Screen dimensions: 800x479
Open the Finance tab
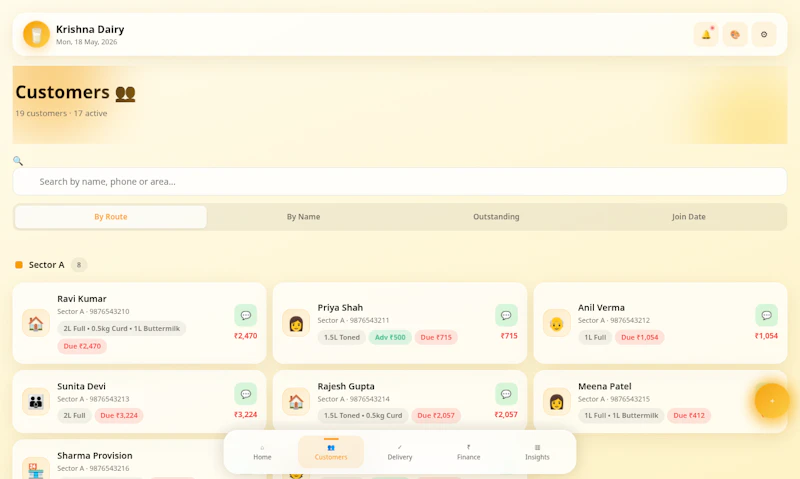pyautogui.click(x=468, y=452)
